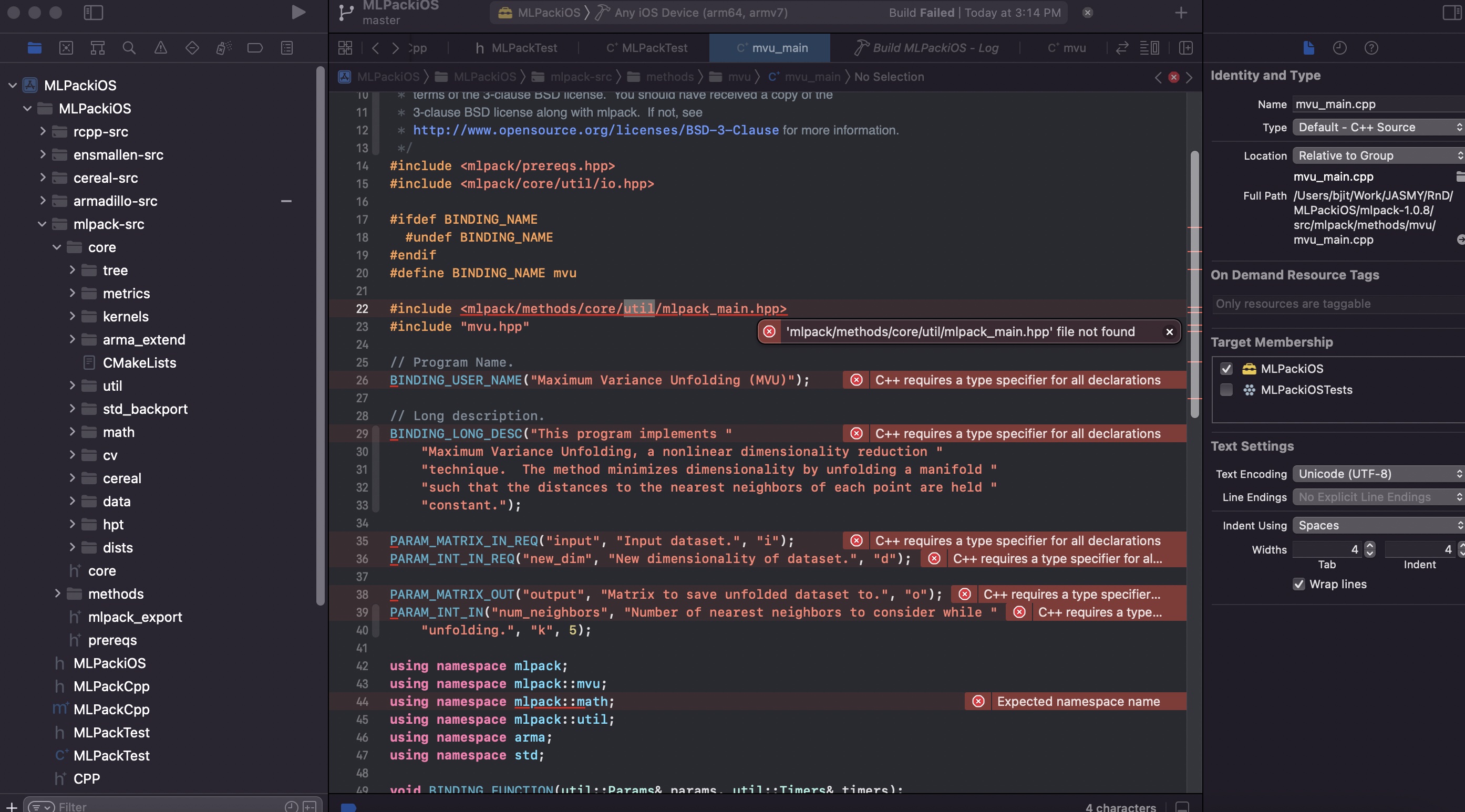Toggle MLPackiOS target membership checkbox
1465x812 pixels.
1226,369
